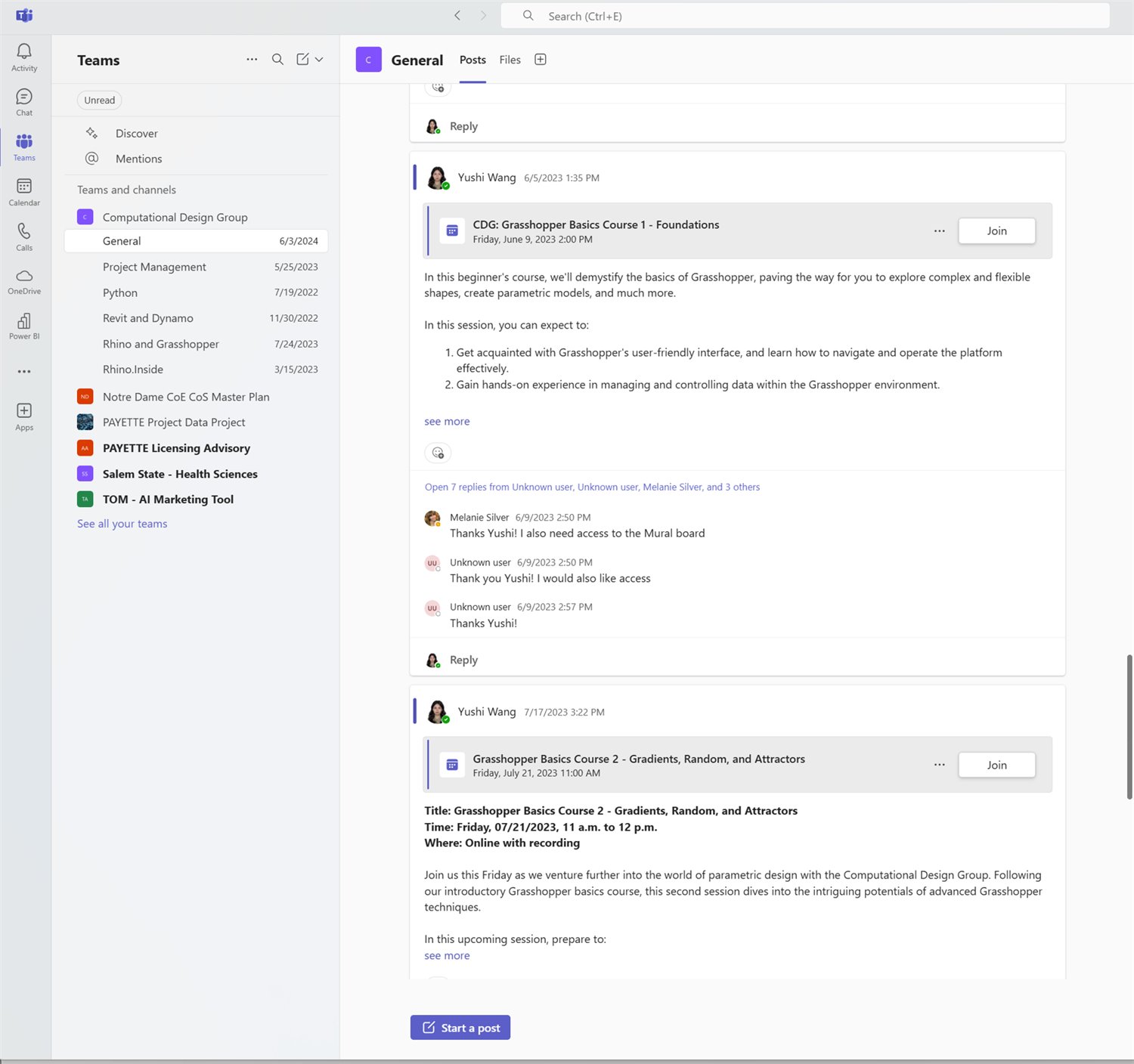Screen dimensions: 1134x1064
Task: Switch to the Posts tab
Action: 472,60
